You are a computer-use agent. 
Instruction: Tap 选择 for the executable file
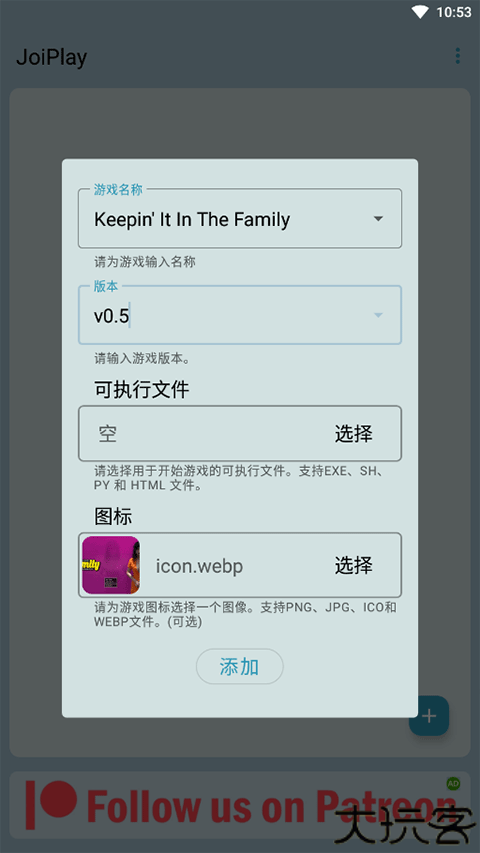[x=354, y=434]
